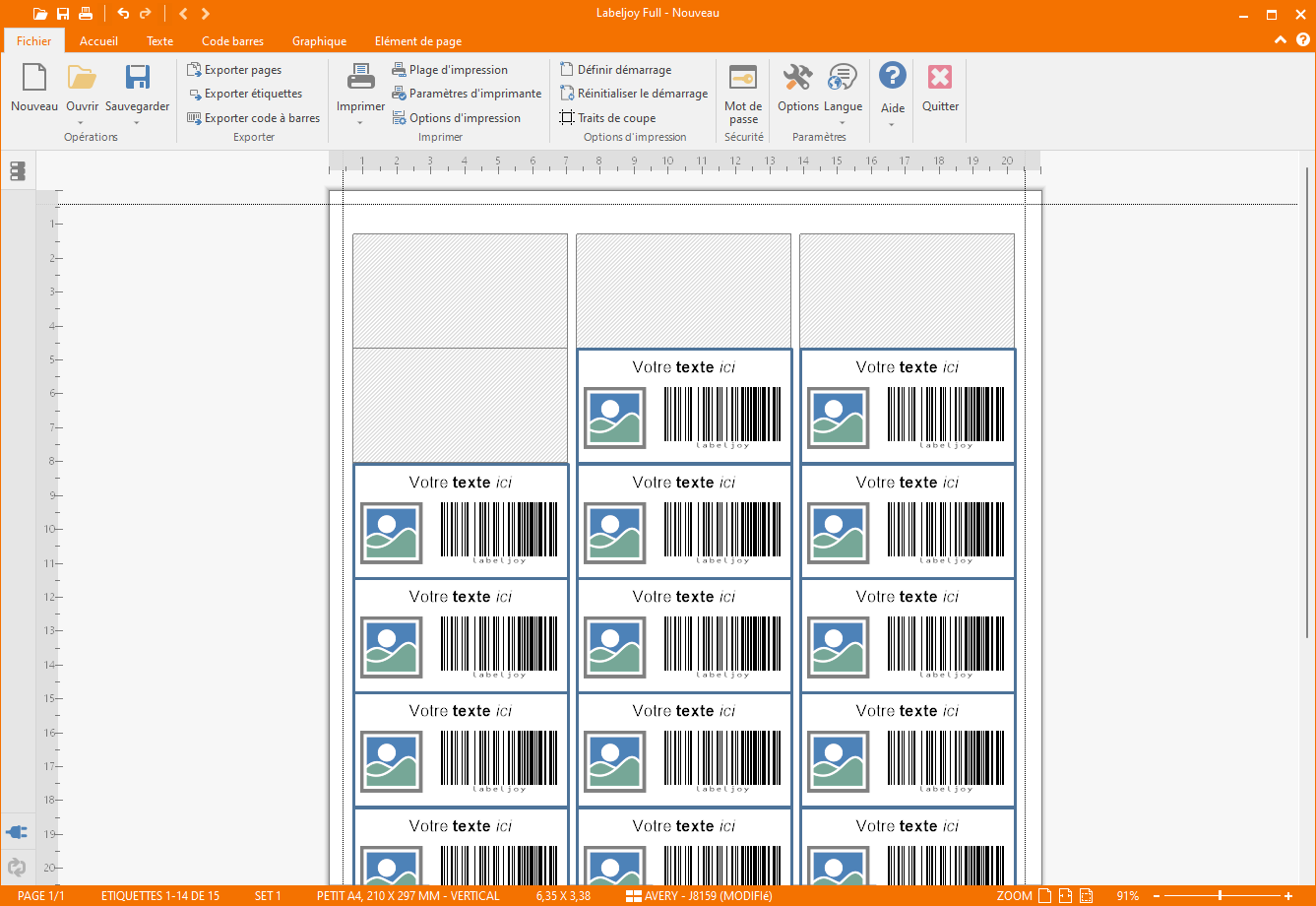Click 6,35 X 3,38 label size entry

point(563,896)
